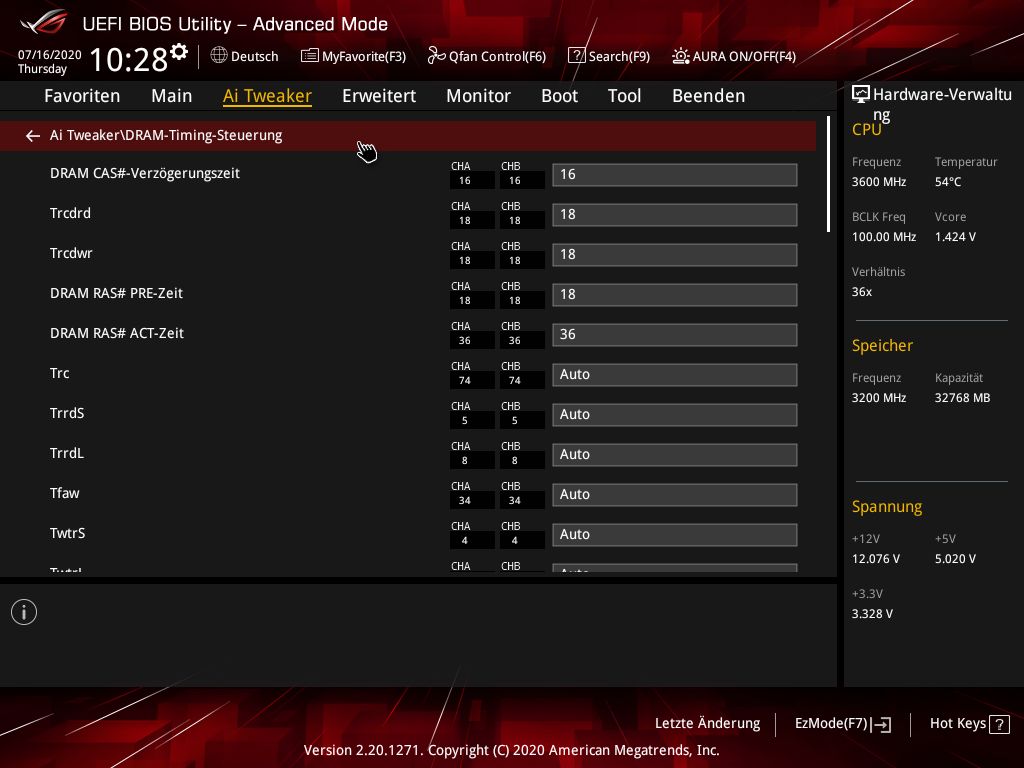Open the Hot Keys question mark icon

click(x=999, y=724)
